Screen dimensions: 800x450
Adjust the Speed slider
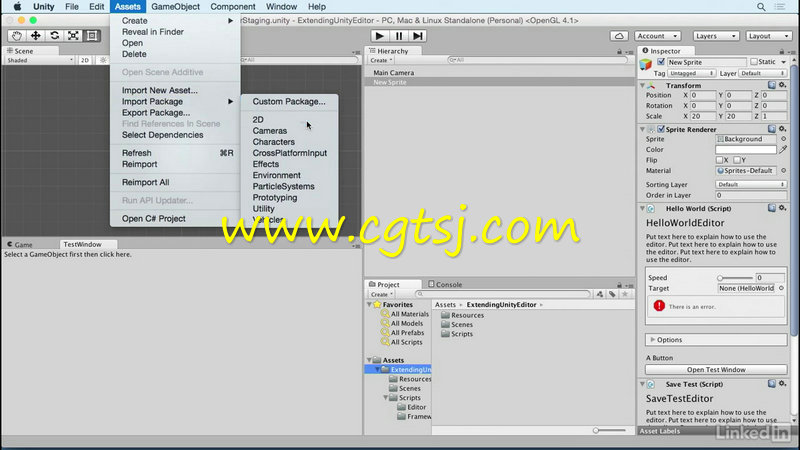(736, 278)
